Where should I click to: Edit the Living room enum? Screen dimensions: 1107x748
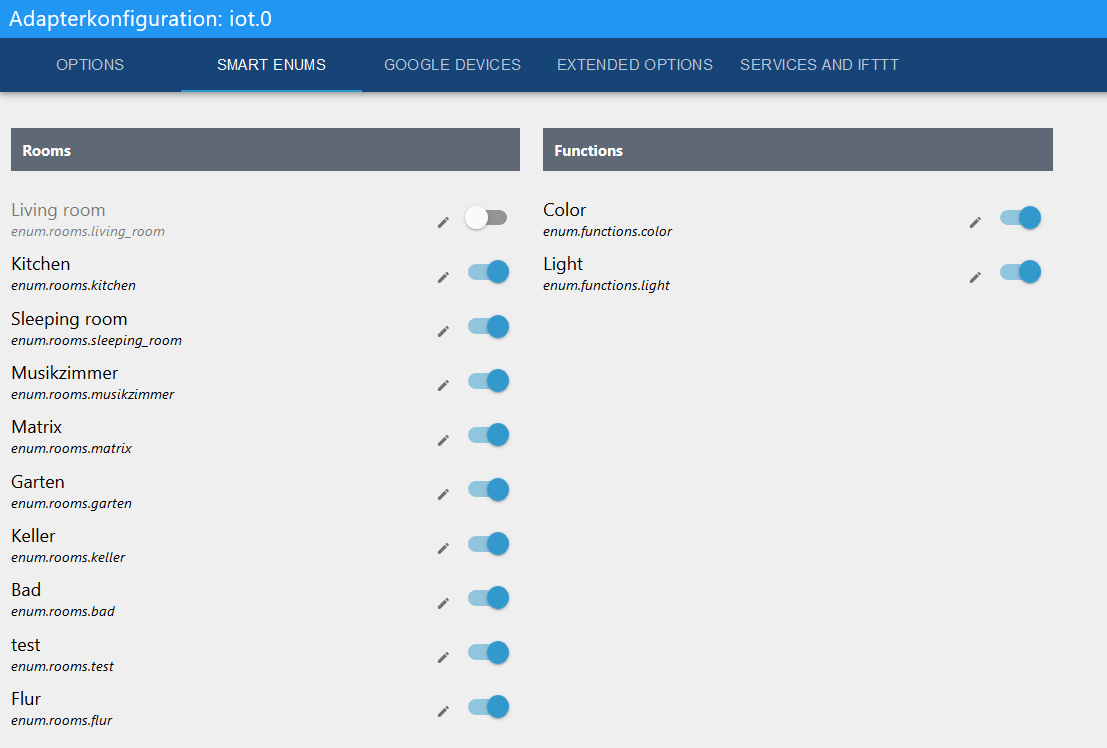(443, 222)
